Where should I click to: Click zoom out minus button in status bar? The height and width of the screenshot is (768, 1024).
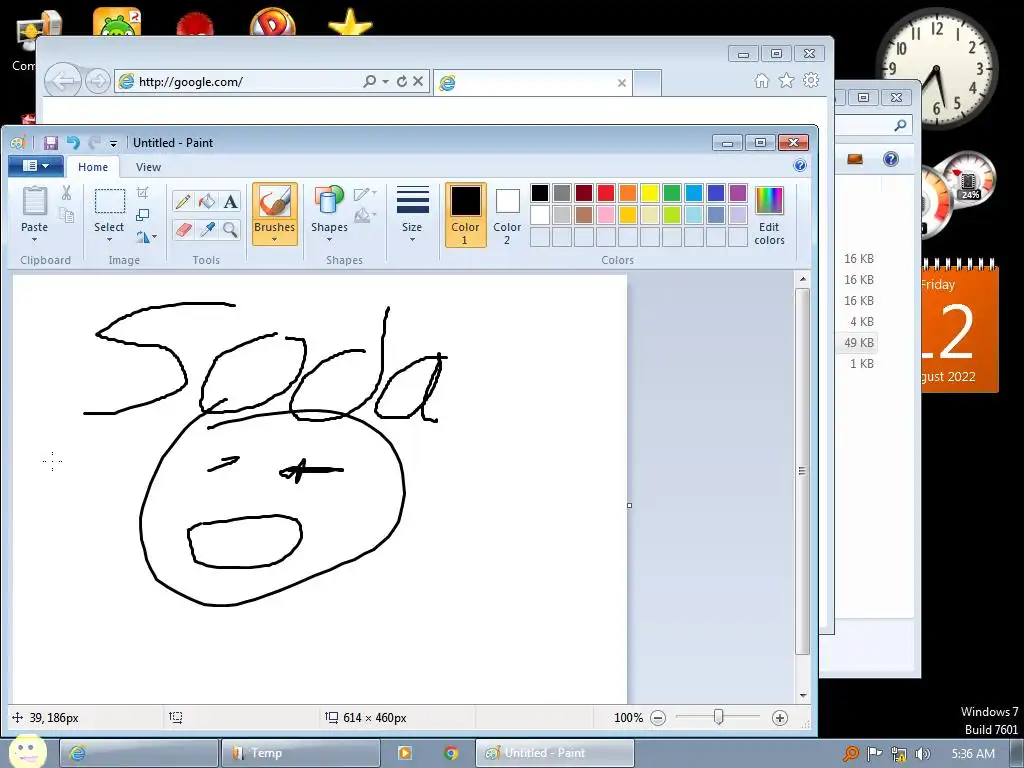tap(658, 718)
